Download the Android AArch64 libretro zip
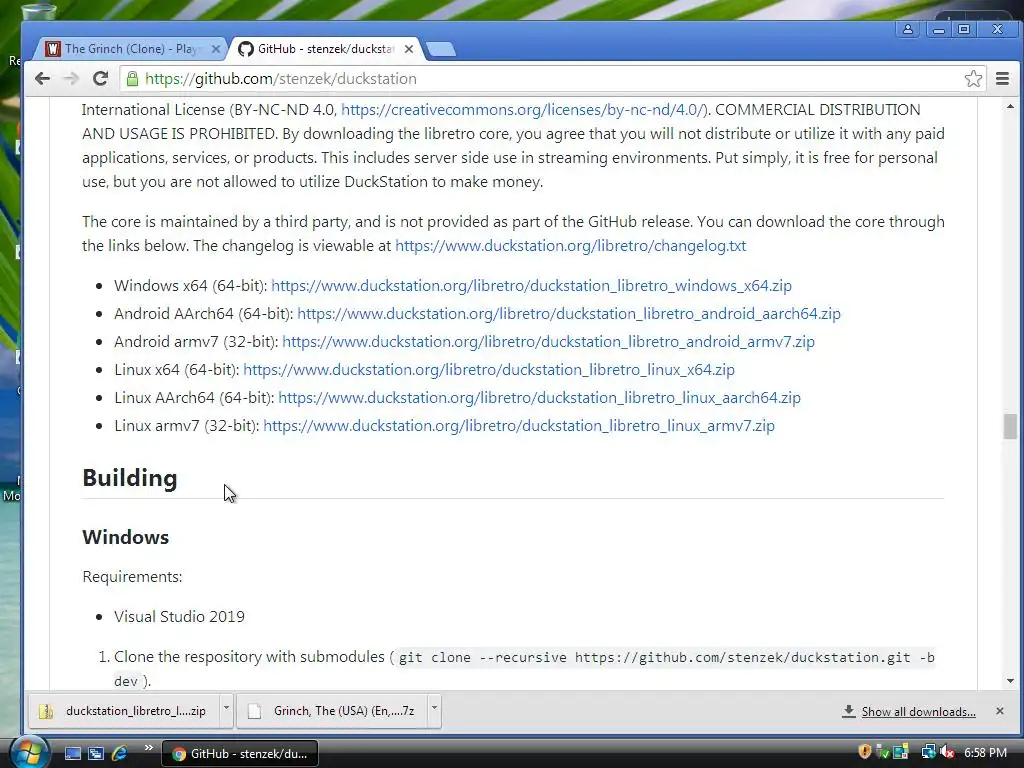 pyautogui.click(x=568, y=313)
